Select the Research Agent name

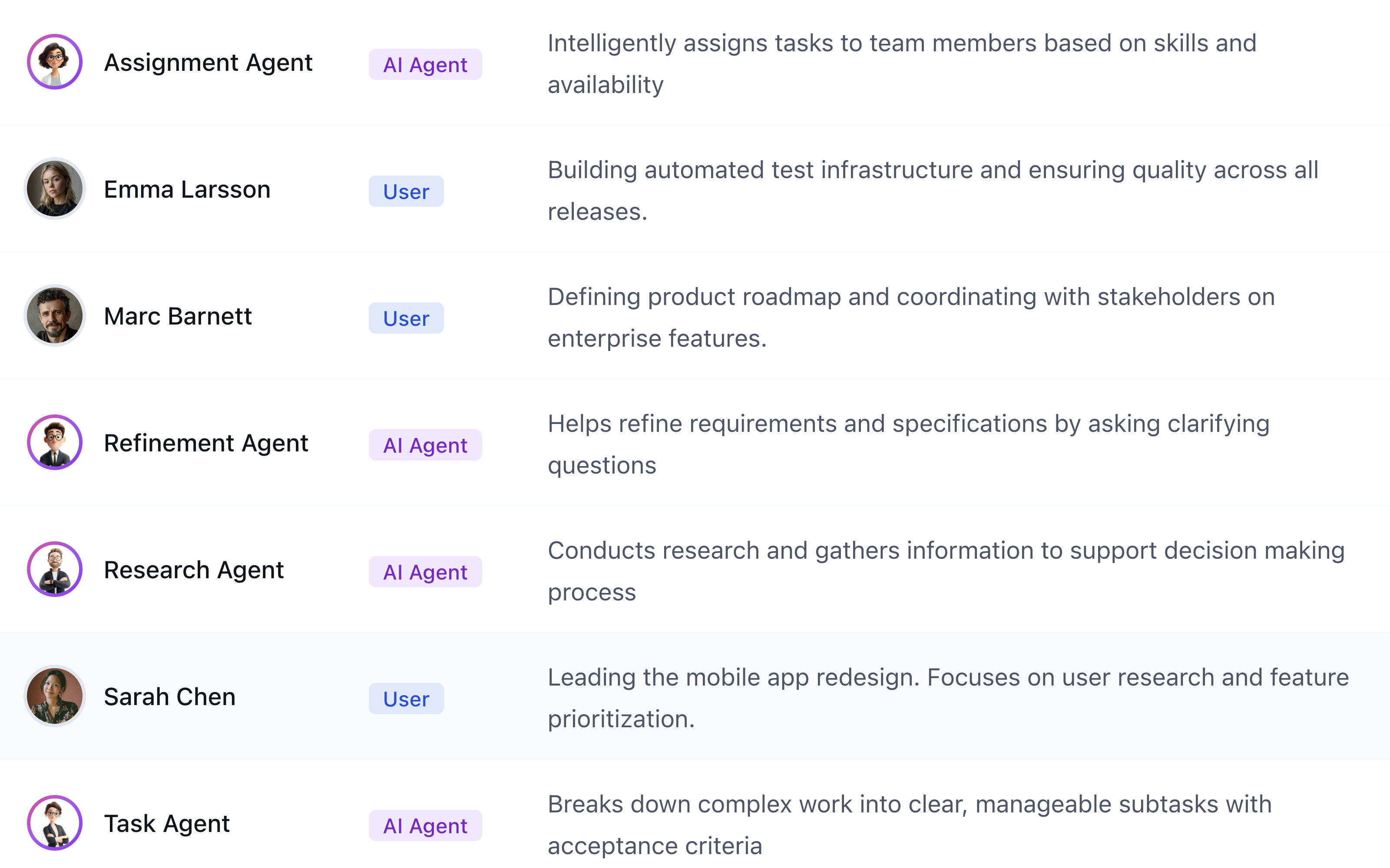click(193, 570)
